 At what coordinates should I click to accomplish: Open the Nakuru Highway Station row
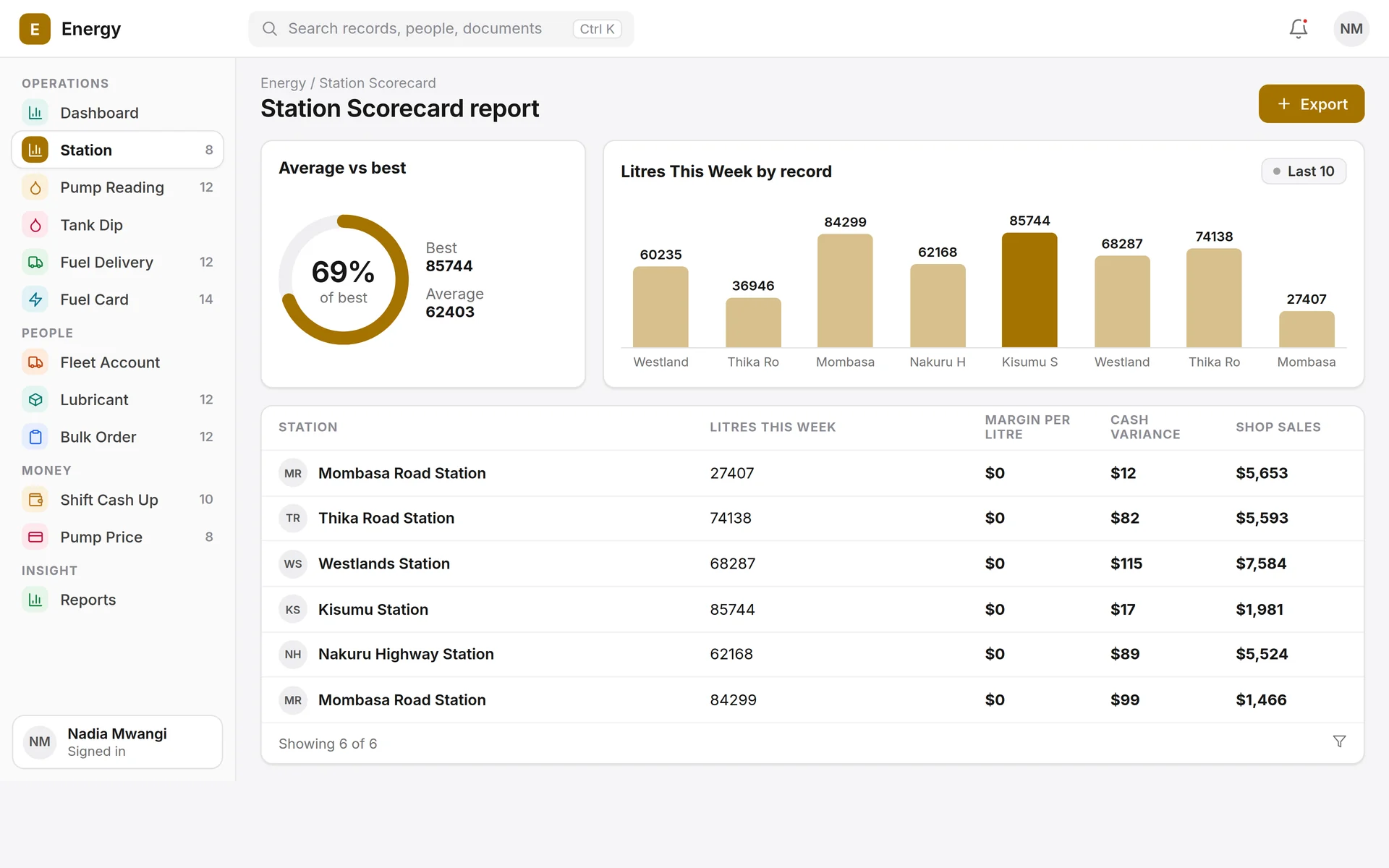coord(812,655)
